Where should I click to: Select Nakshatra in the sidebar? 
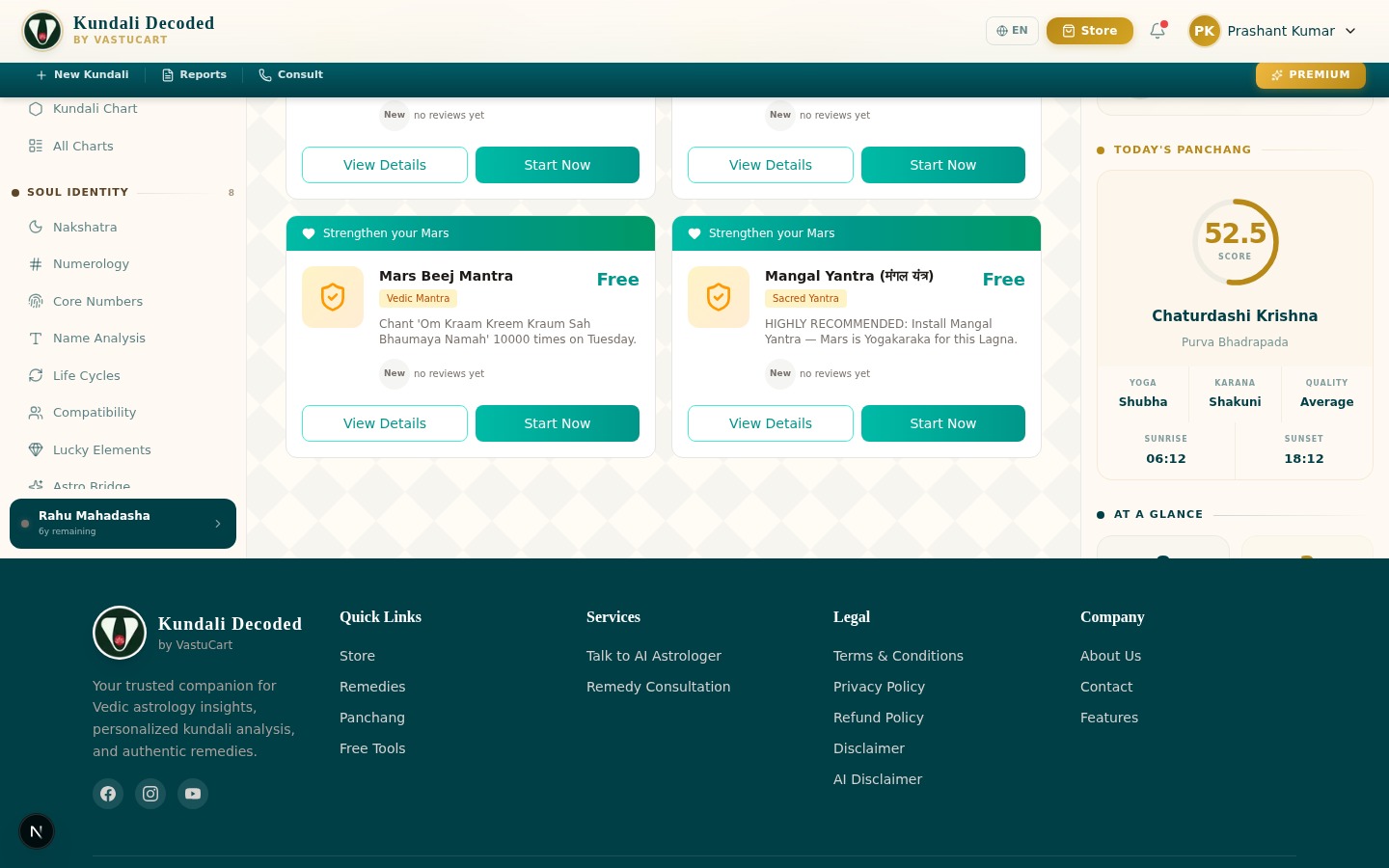point(85,228)
